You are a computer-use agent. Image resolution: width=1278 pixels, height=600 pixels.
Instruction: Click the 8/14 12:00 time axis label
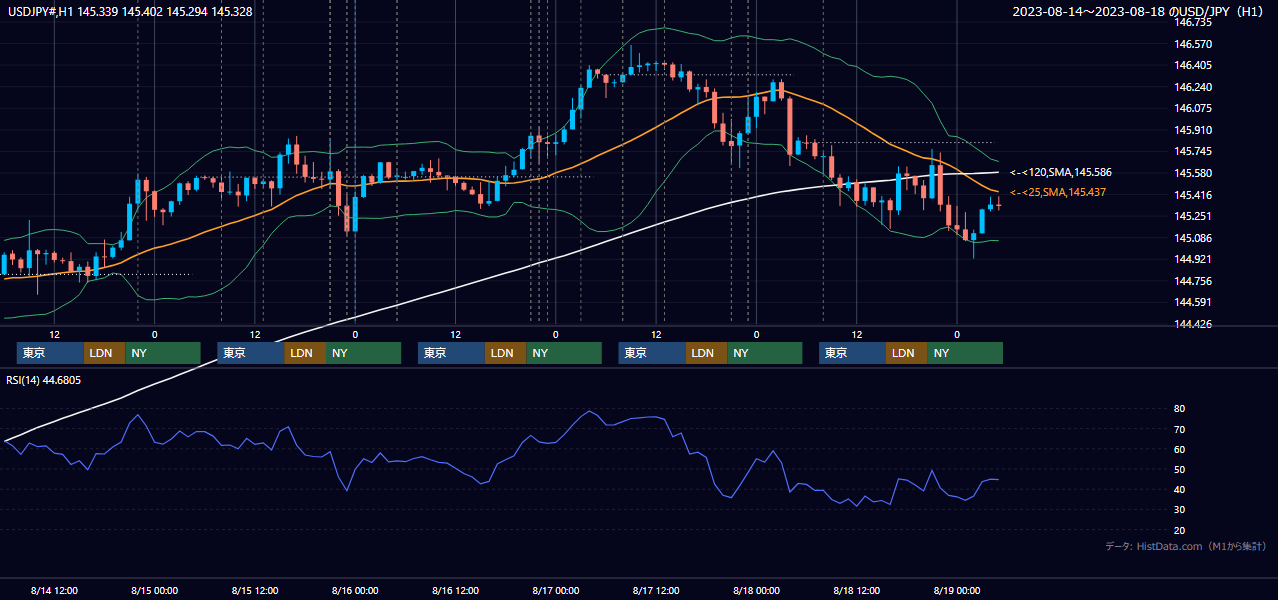(x=54, y=590)
